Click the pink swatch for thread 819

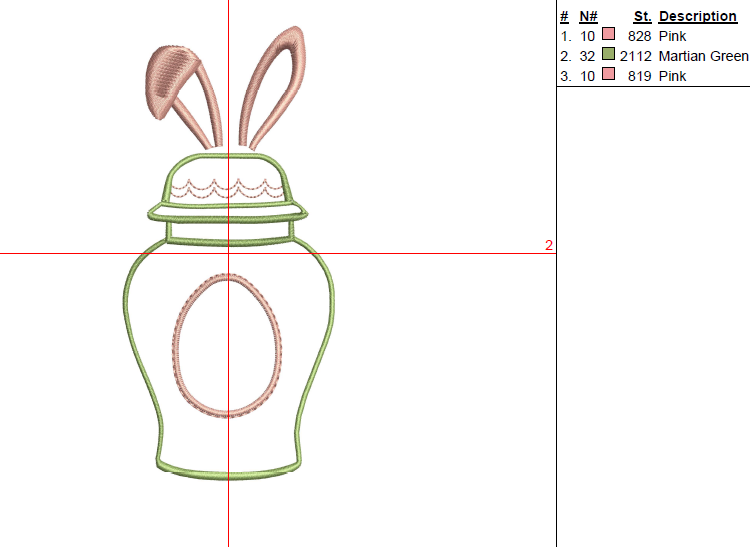coord(608,74)
